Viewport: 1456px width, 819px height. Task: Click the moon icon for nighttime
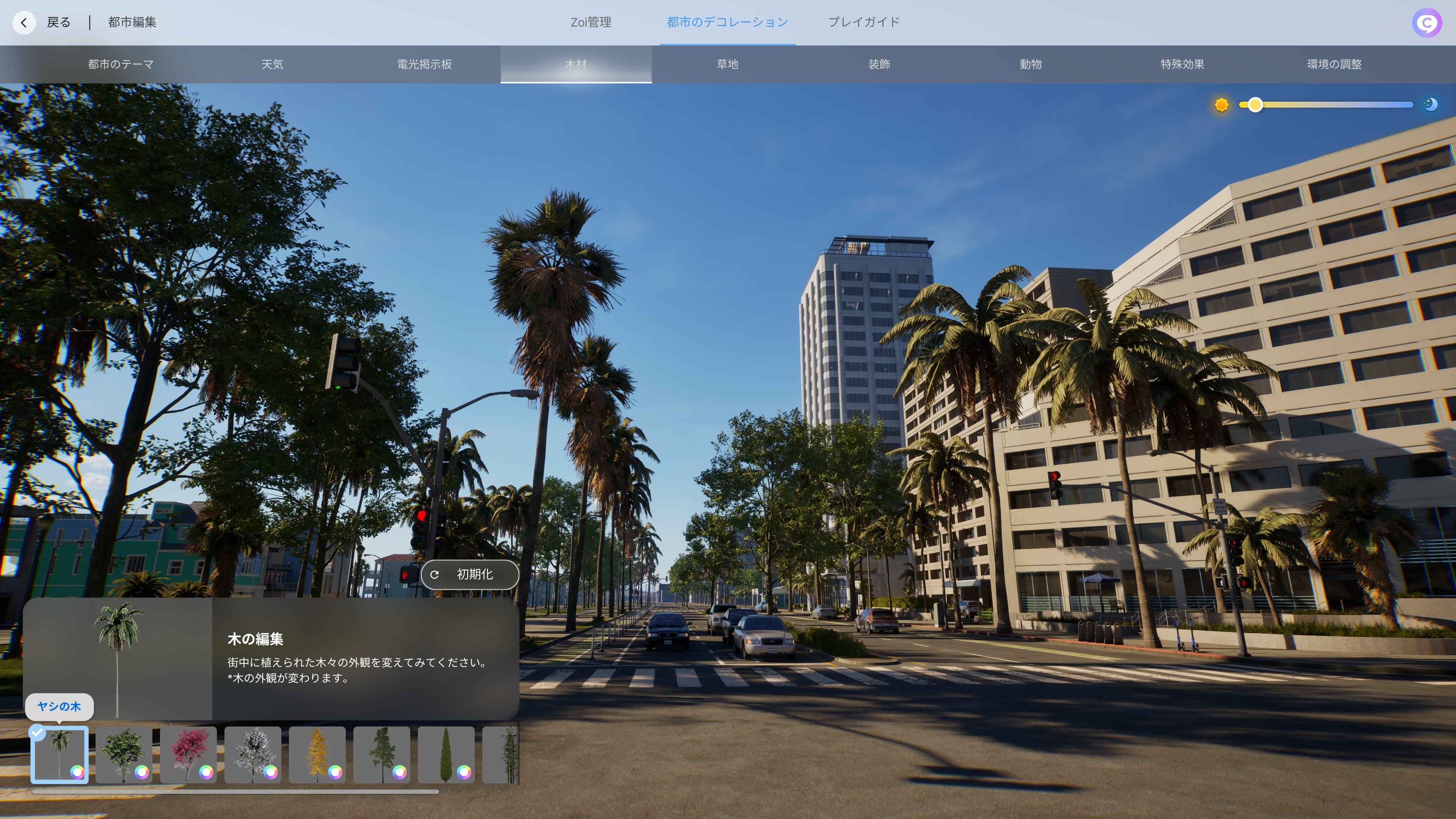click(1431, 105)
